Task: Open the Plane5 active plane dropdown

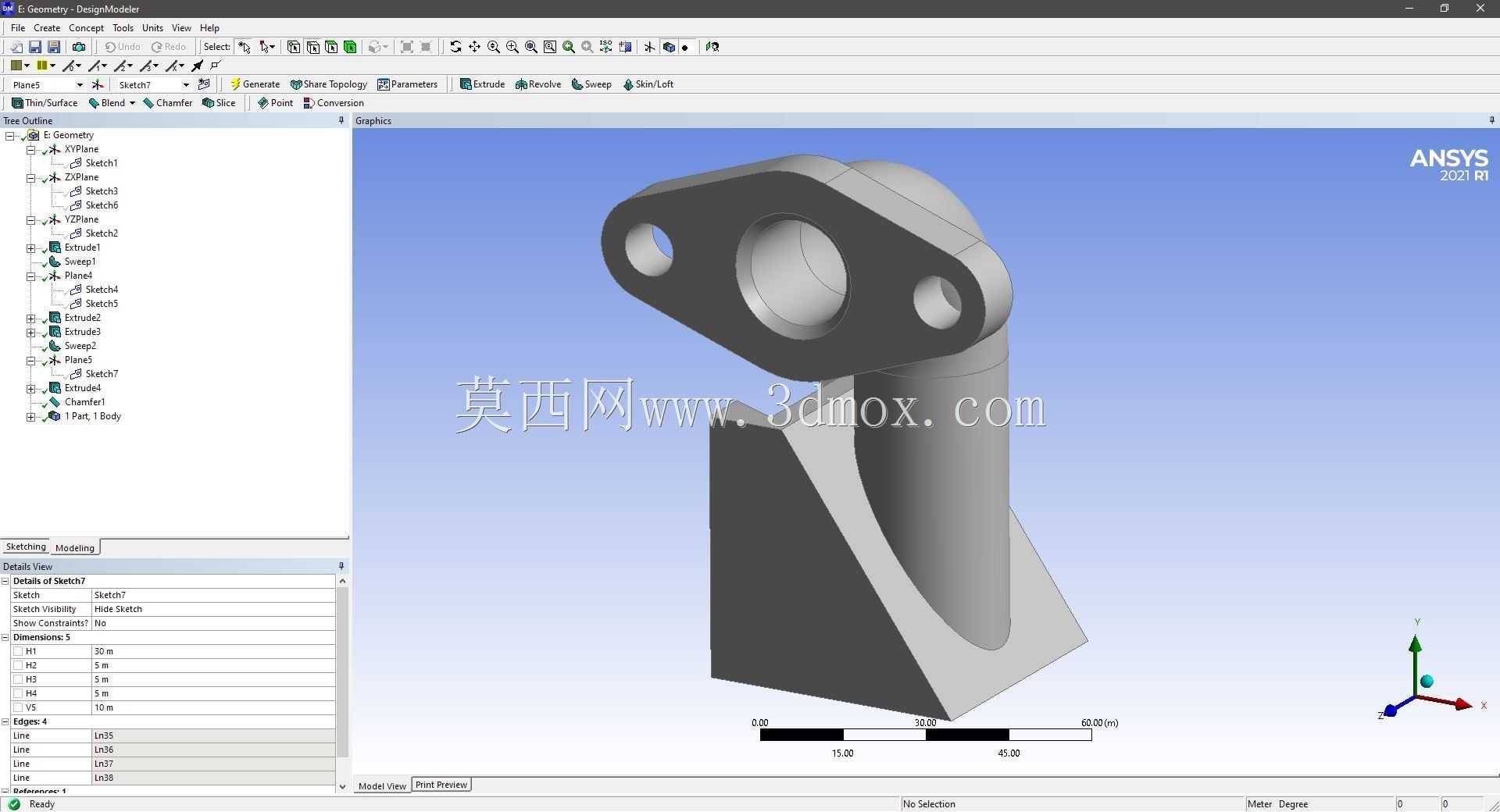Action: click(x=79, y=84)
